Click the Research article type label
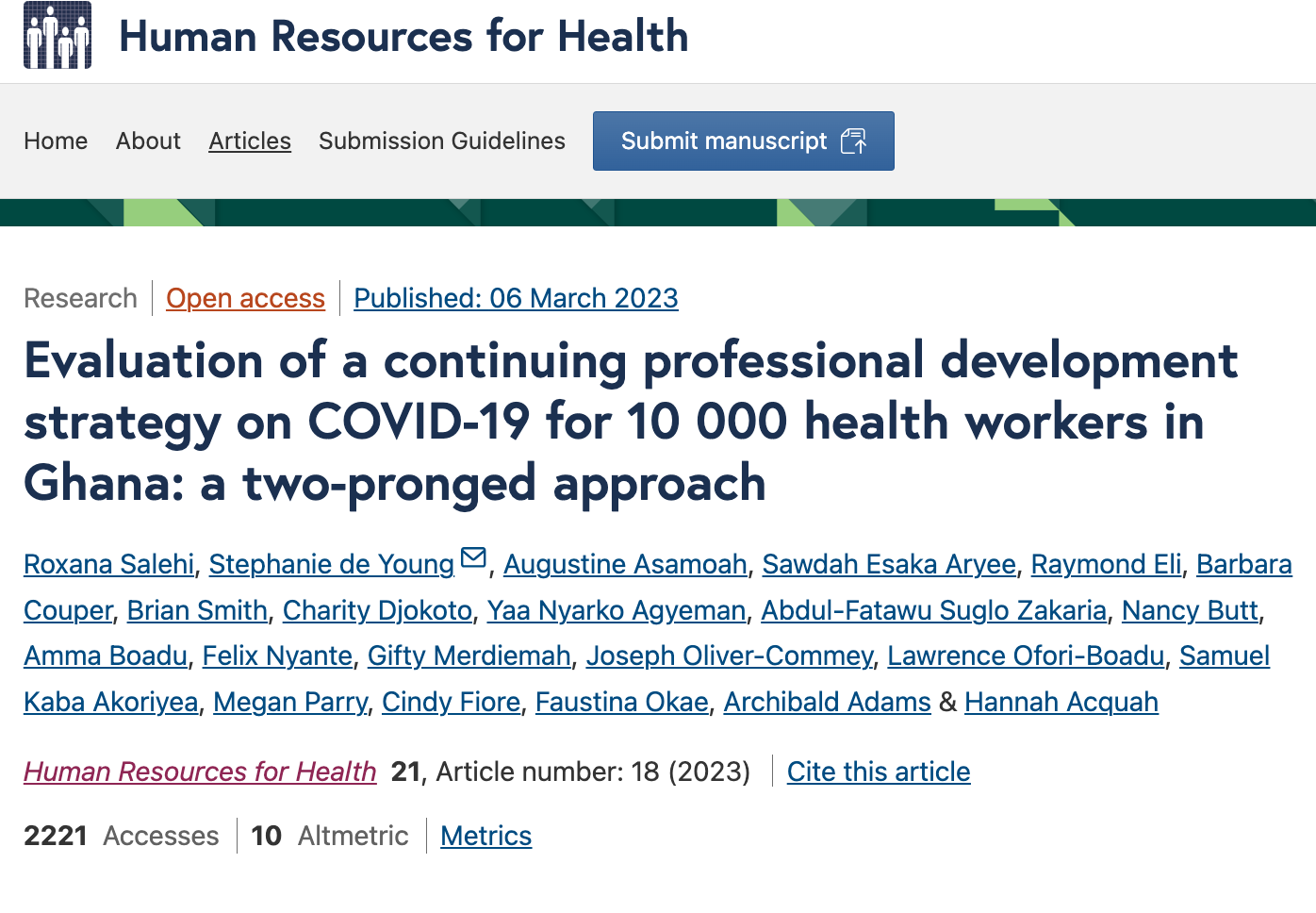1316x913 pixels. pyautogui.click(x=80, y=298)
